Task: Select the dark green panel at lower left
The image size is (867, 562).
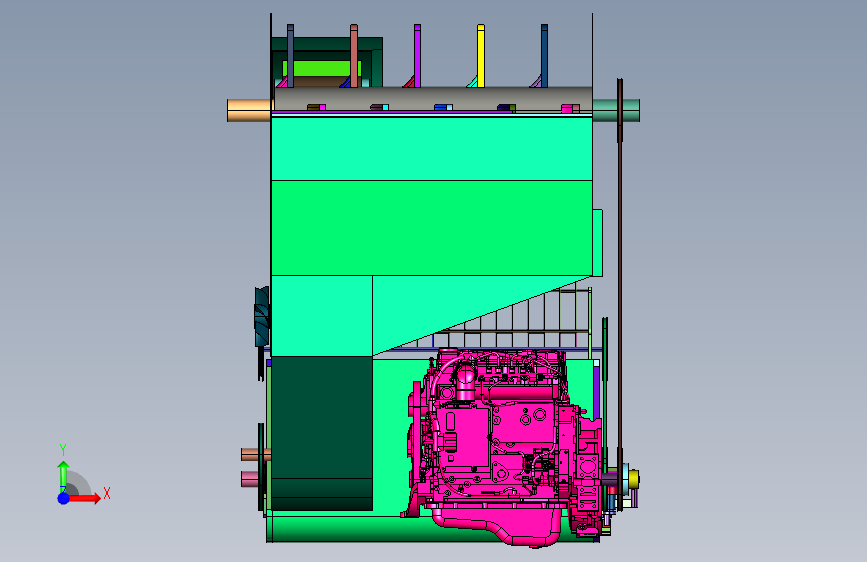Action: pos(322,433)
